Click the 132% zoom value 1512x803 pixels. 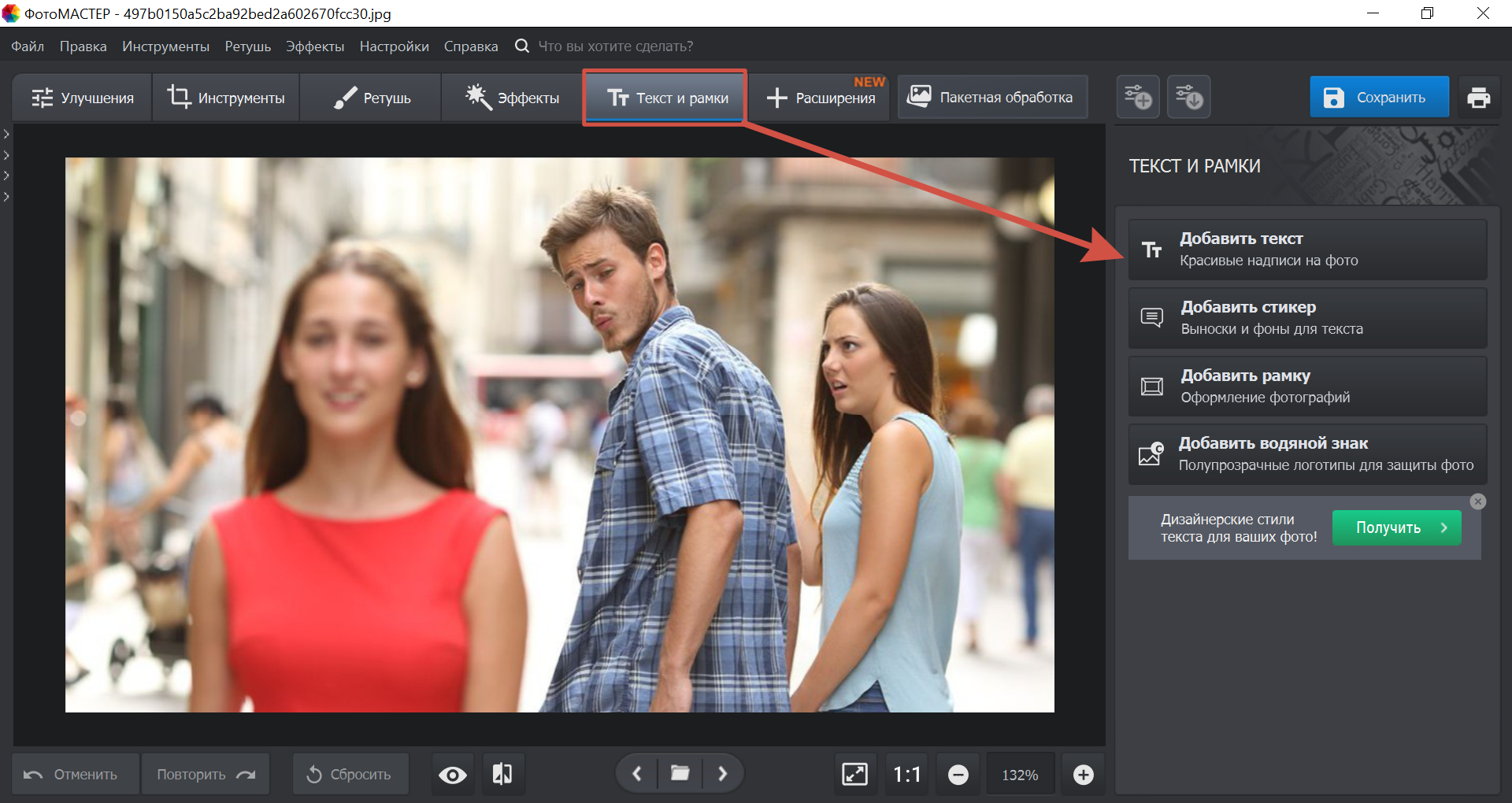click(x=1020, y=775)
